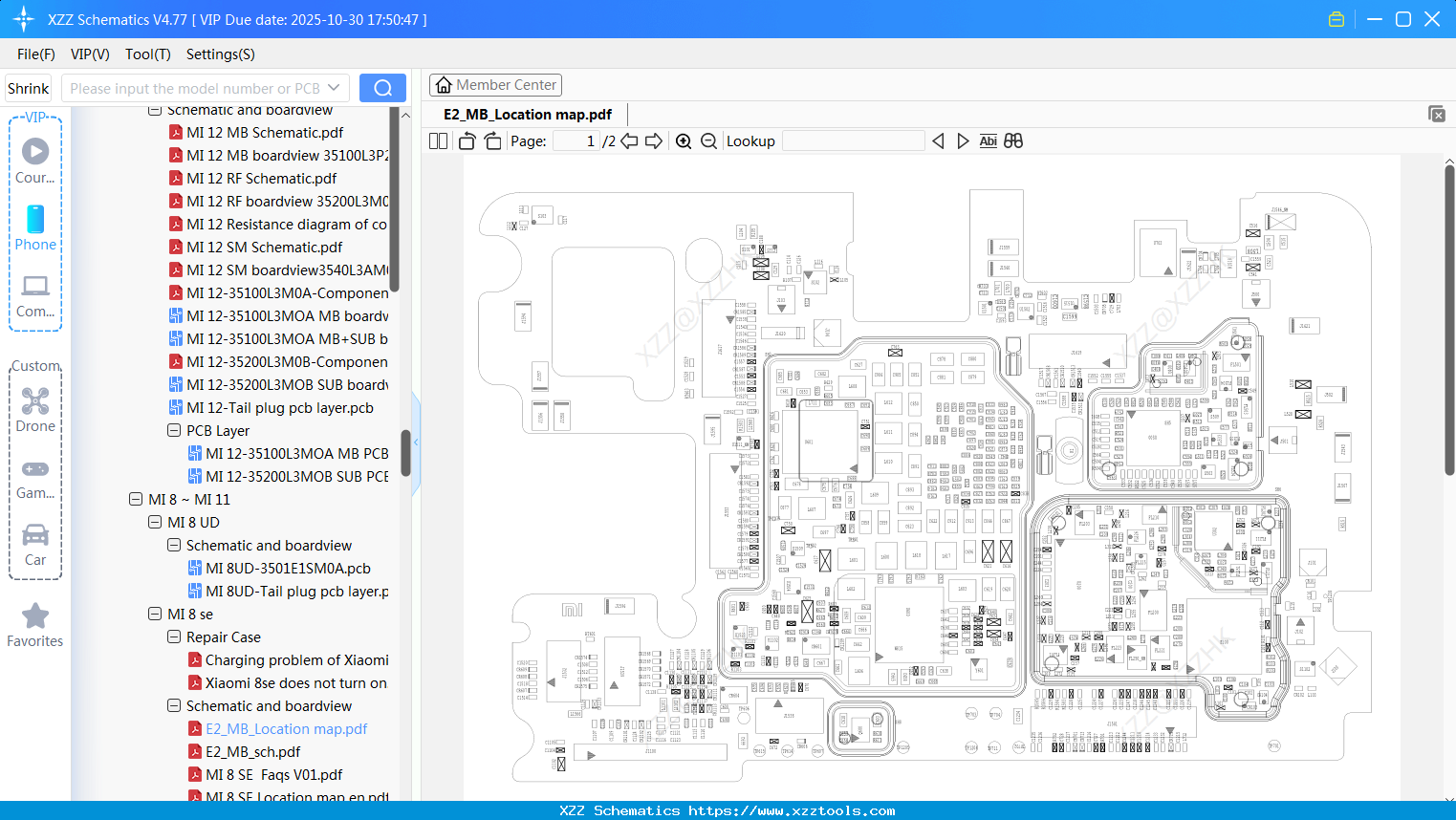Open advanced search with binoculars icon
The height and width of the screenshot is (820, 1456).
pos(1012,140)
